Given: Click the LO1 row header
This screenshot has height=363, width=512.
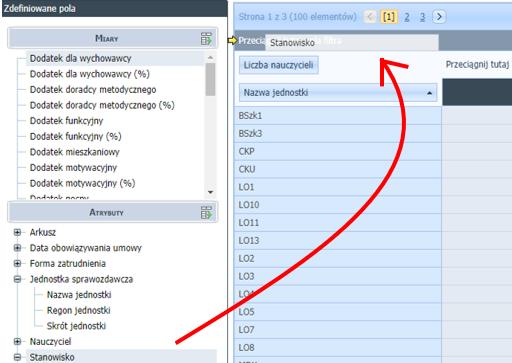Looking at the screenshot, I should pyautogui.click(x=338, y=187).
